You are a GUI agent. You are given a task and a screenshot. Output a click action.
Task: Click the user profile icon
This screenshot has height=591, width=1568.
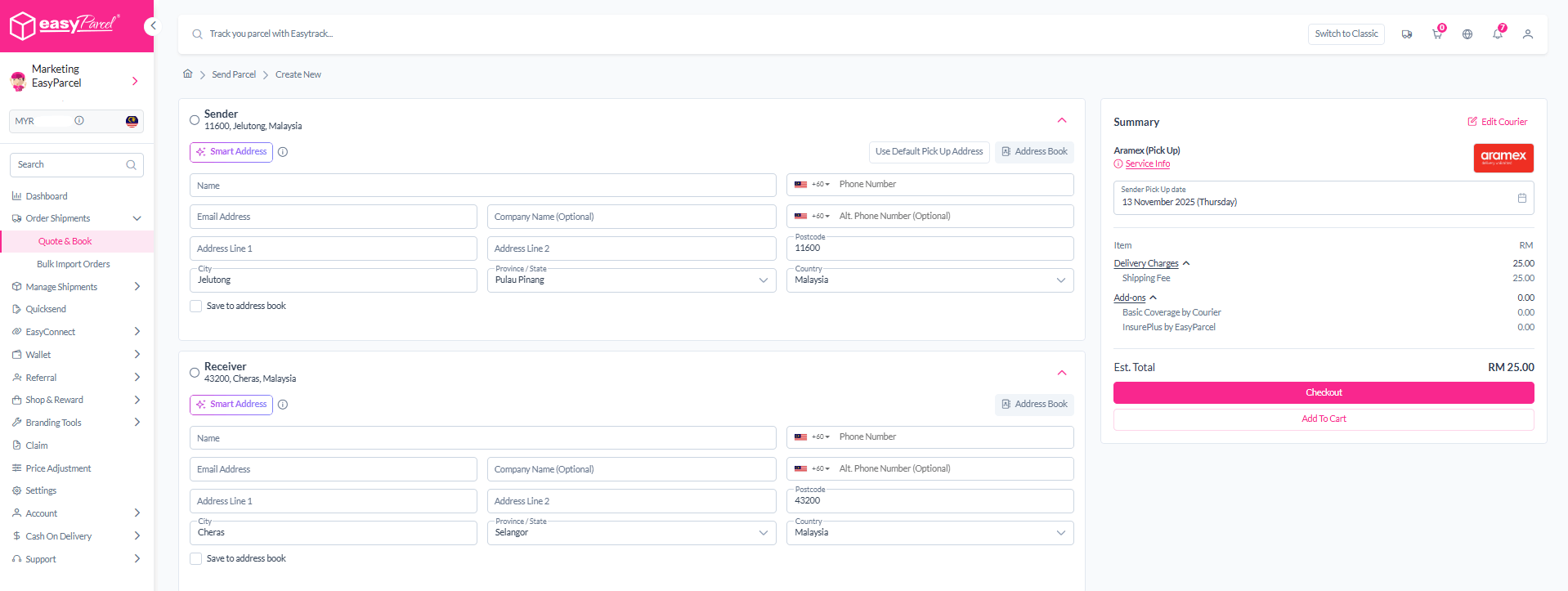(1527, 34)
